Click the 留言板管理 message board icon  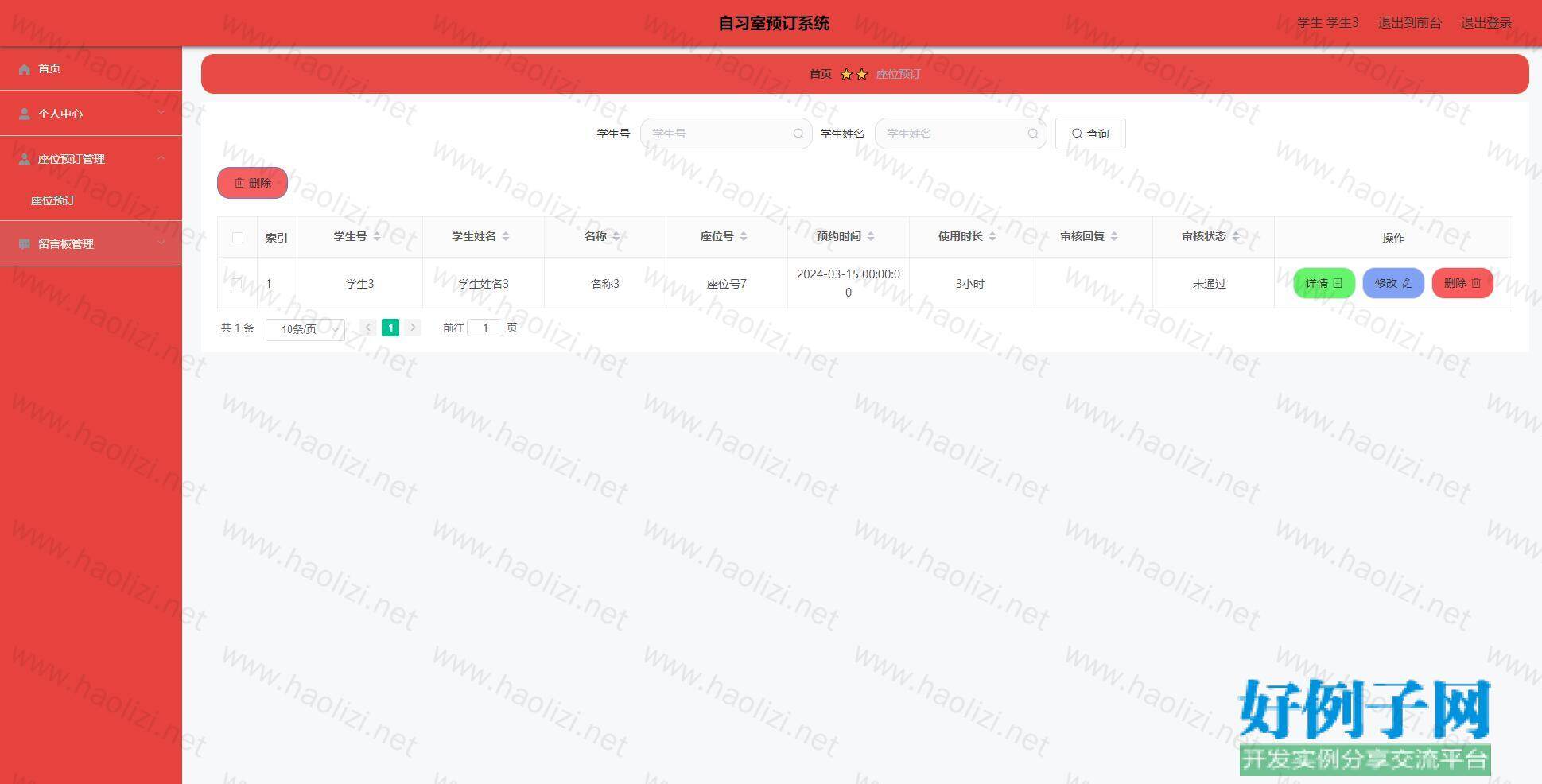click(25, 244)
